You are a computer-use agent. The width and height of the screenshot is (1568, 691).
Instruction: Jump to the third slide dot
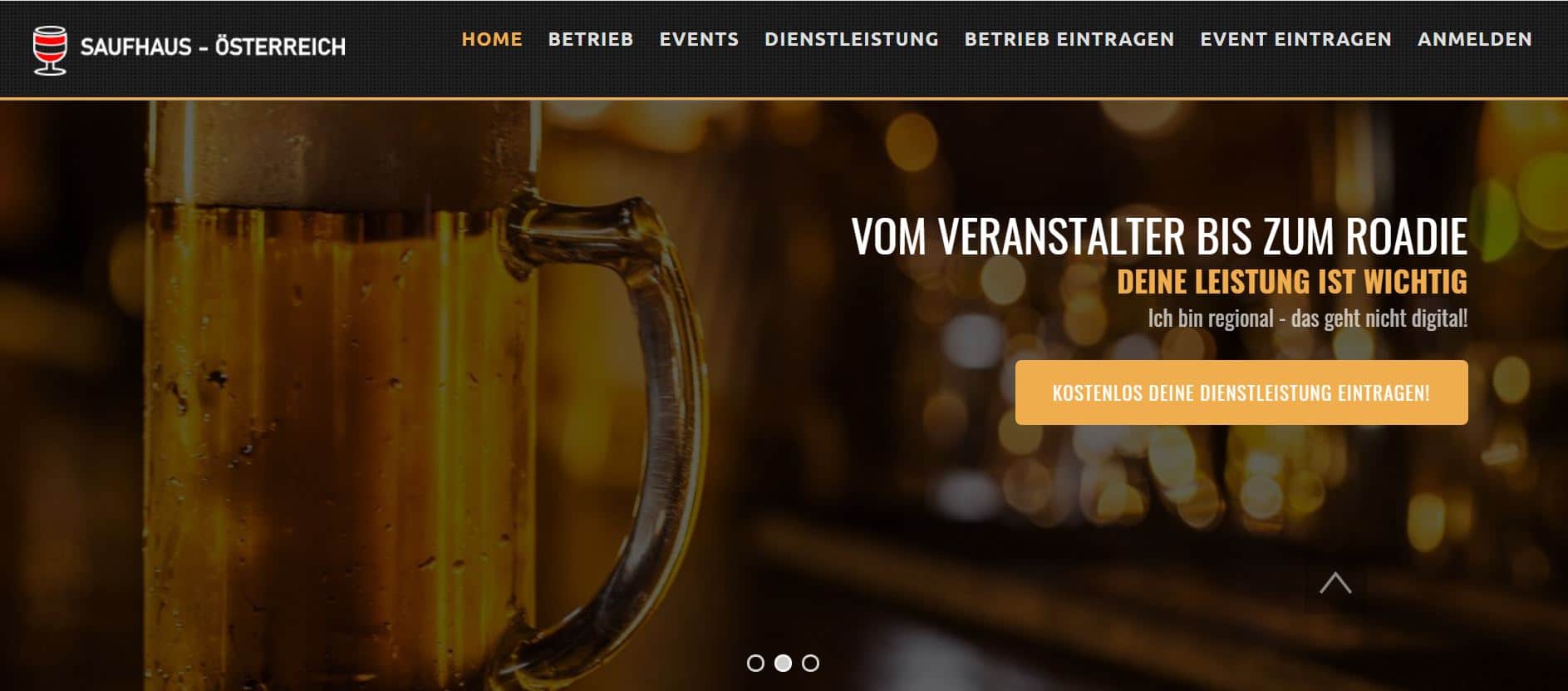point(811,663)
